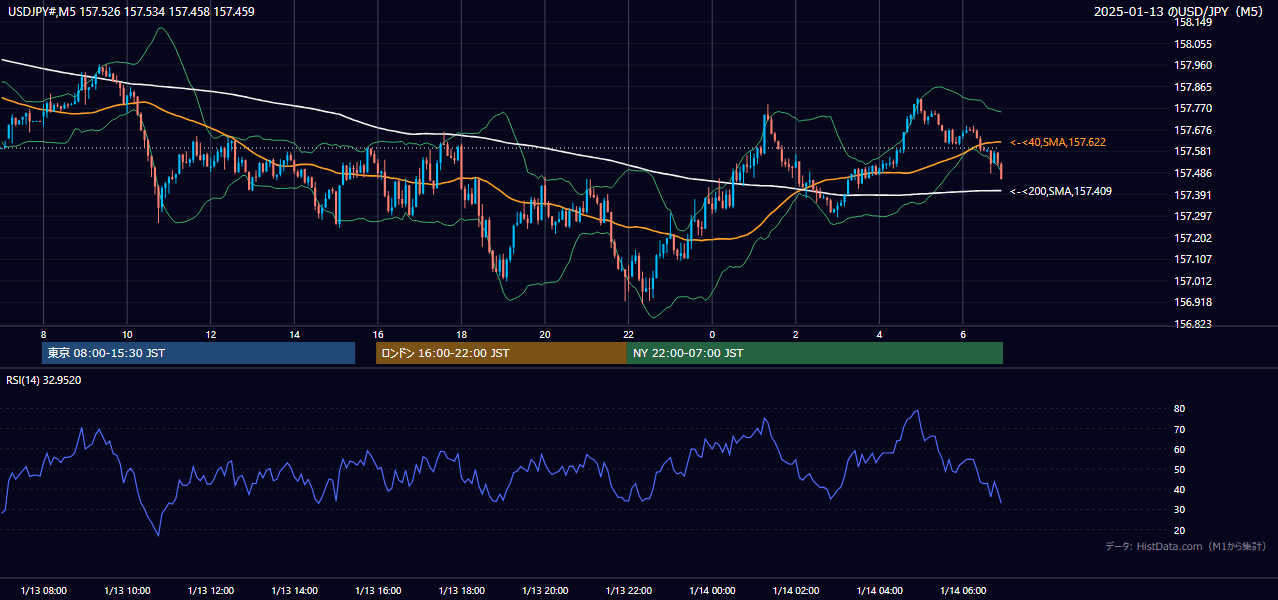Click the 157.865 price axis label
This screenshot has height=600, width=1278.
[1192, 87]
